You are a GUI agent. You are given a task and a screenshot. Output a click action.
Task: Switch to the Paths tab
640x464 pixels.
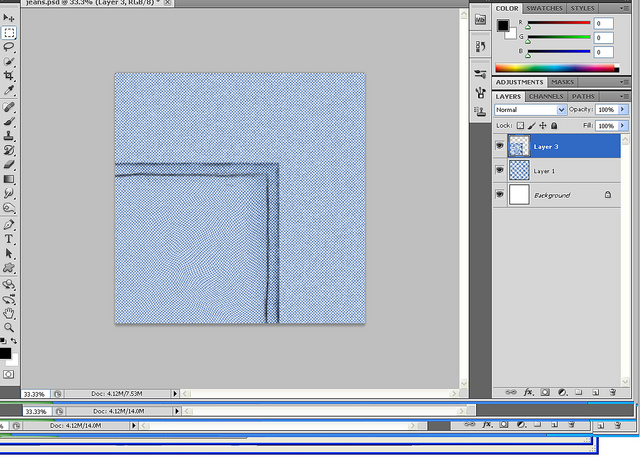tap(583, 96)
